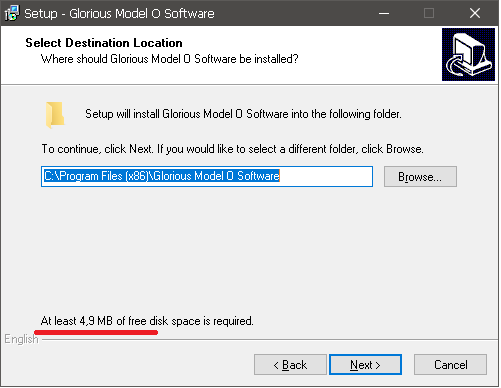Click the 'Setup will install' description text

click(x=243, y=114)
